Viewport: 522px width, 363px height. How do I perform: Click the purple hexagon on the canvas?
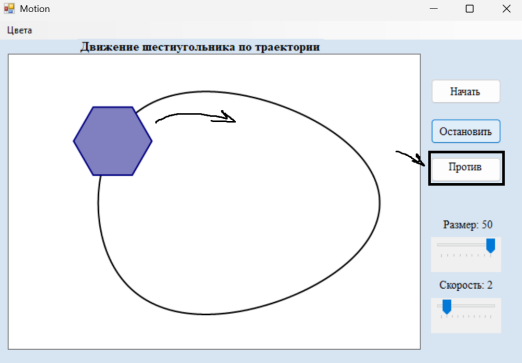(x=113, y=141)
